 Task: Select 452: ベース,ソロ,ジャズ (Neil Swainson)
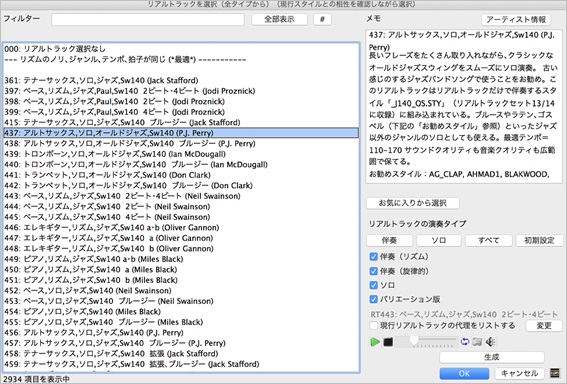click(x=181, y=290)
